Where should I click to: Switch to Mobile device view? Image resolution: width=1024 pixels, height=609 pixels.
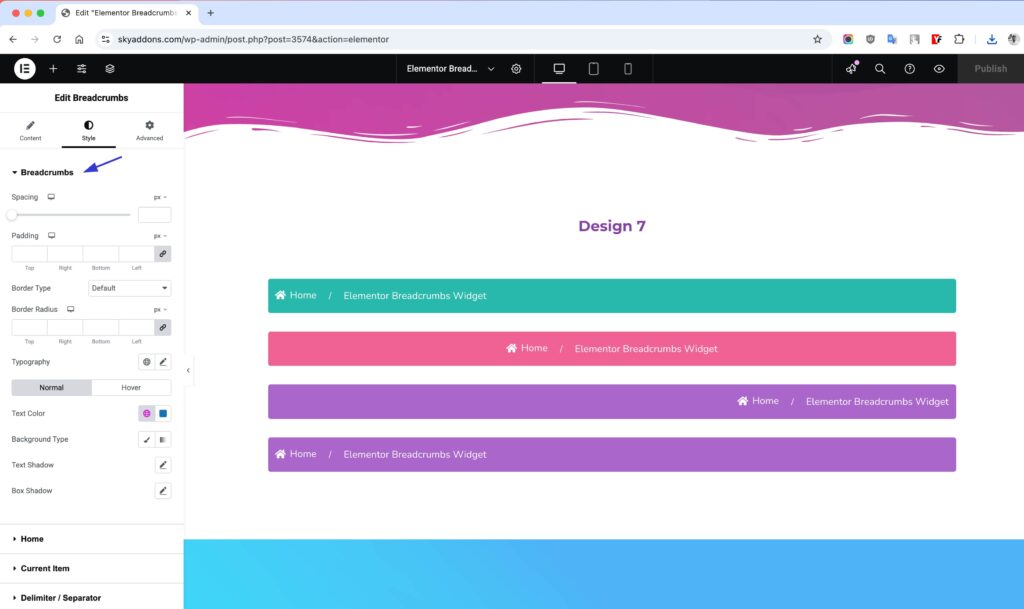(628, 69)
